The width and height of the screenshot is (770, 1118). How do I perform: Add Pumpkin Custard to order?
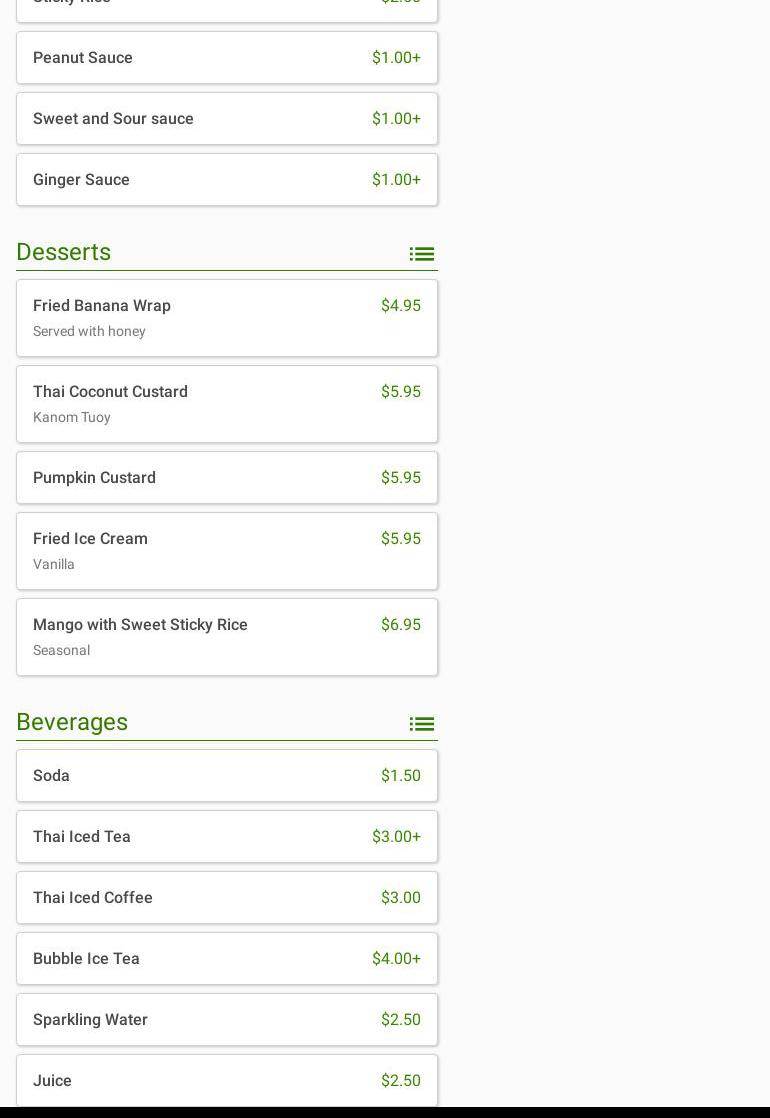[x=227, y=478]
